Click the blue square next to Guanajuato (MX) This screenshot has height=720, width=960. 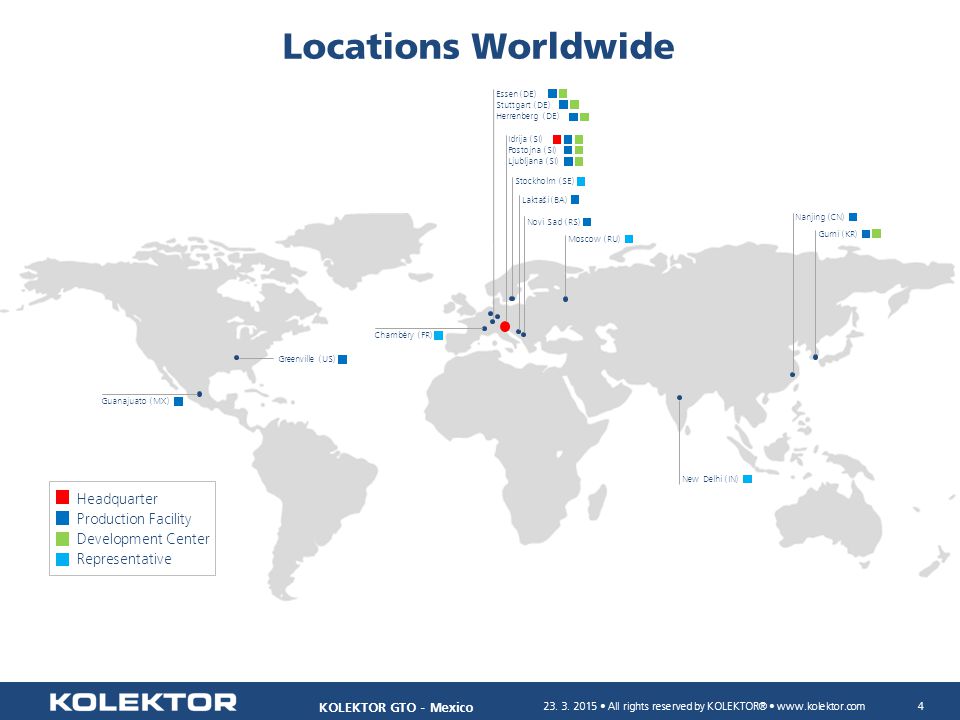click(178, 402)
